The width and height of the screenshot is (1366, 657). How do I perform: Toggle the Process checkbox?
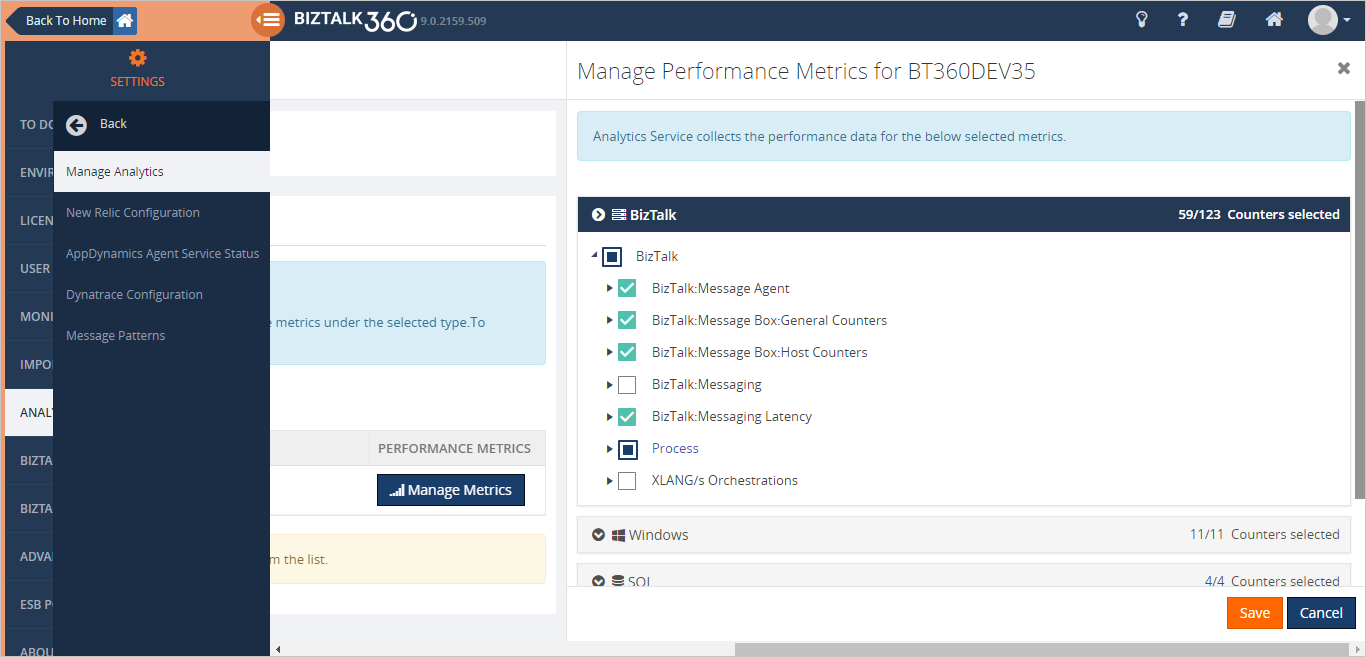[627, 449]
